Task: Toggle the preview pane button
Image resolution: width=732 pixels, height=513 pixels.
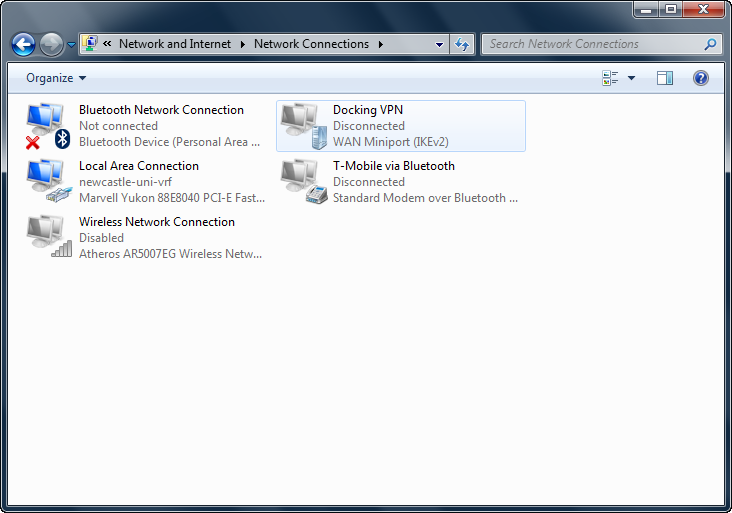Action: coord(665,78)
